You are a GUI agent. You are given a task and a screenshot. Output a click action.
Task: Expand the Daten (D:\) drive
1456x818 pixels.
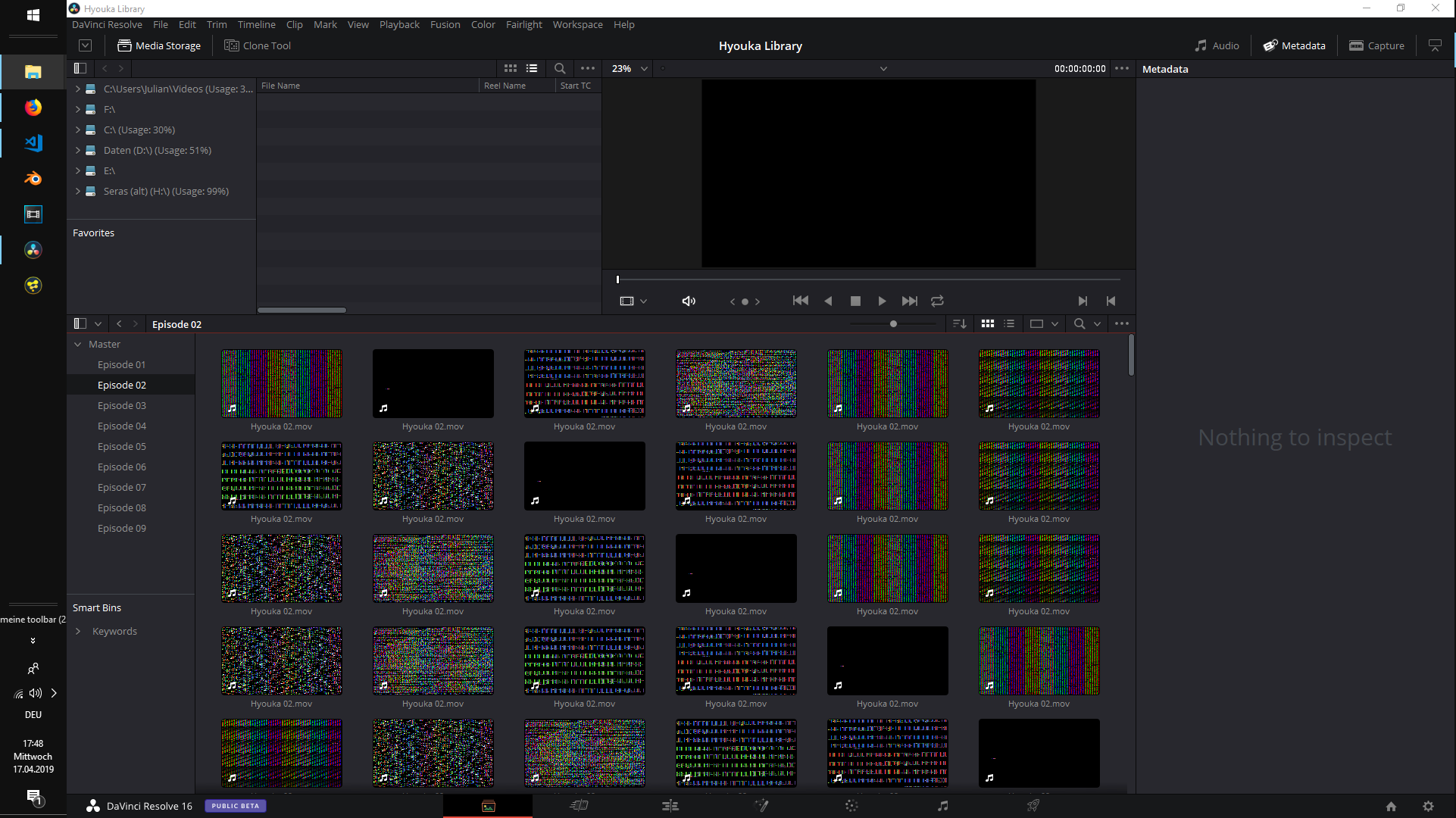[x=77, y=150]
